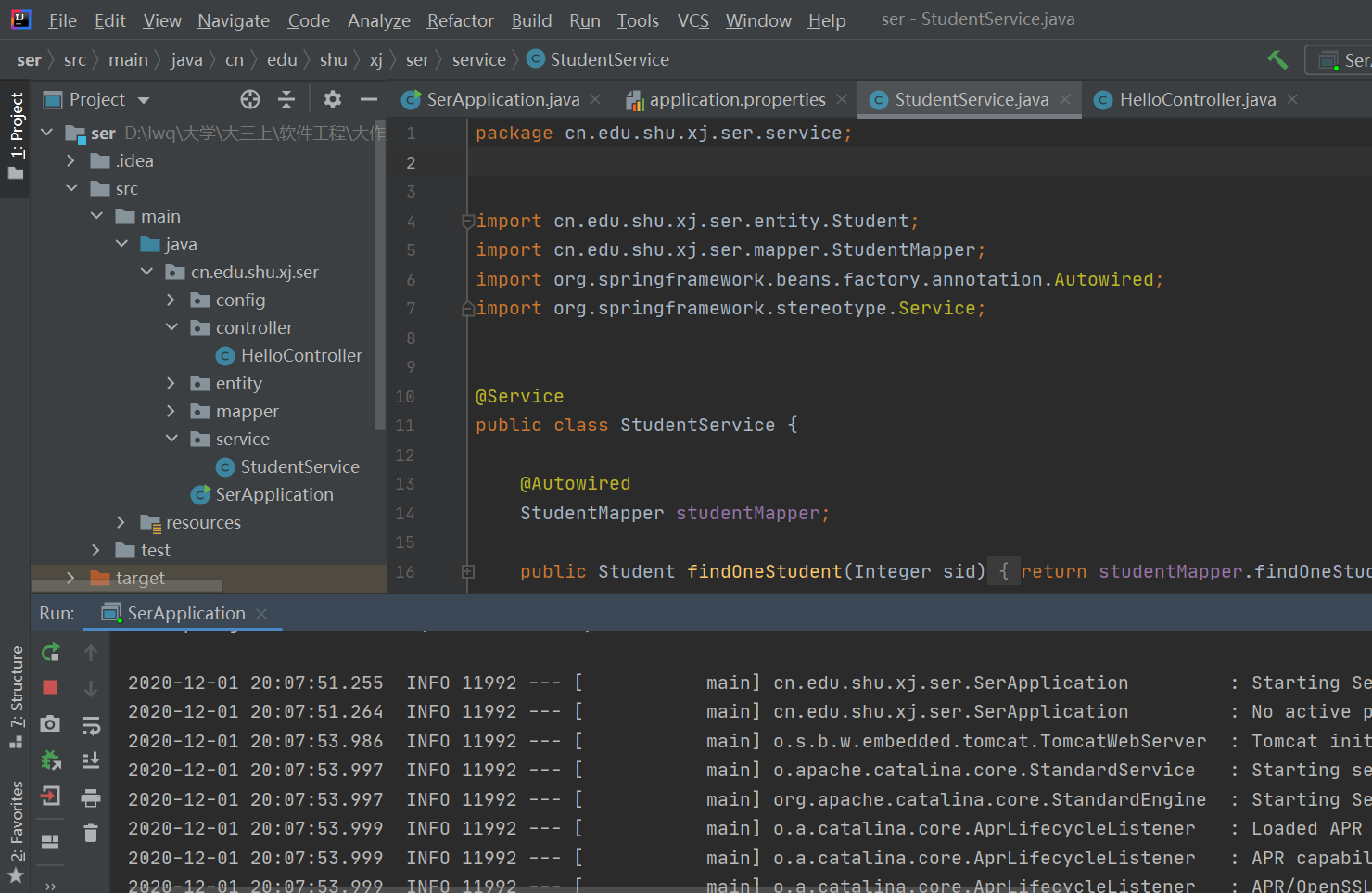Toggle soft-wrap in Run console

coord(91,724)
